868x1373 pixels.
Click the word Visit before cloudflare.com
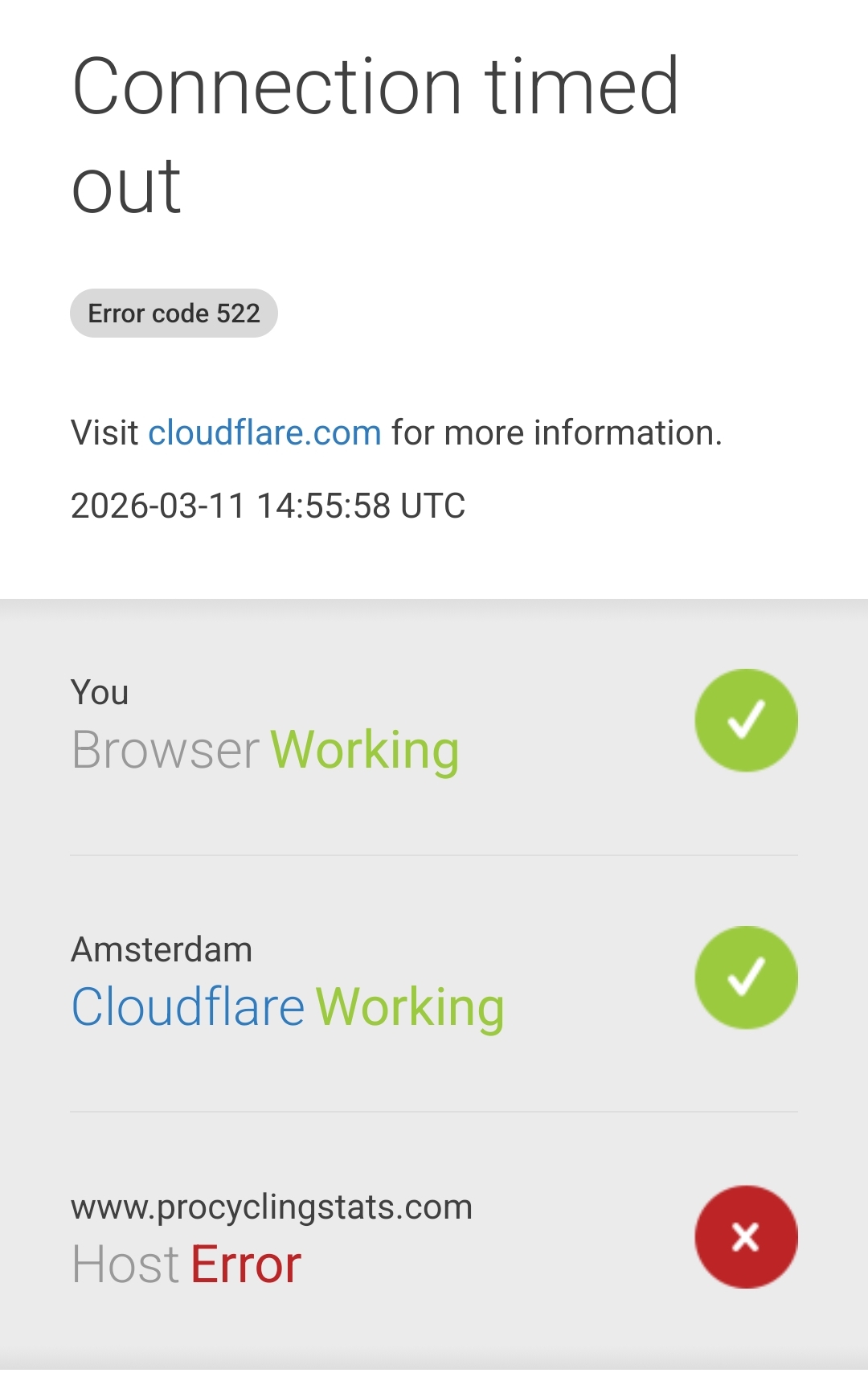104,433
